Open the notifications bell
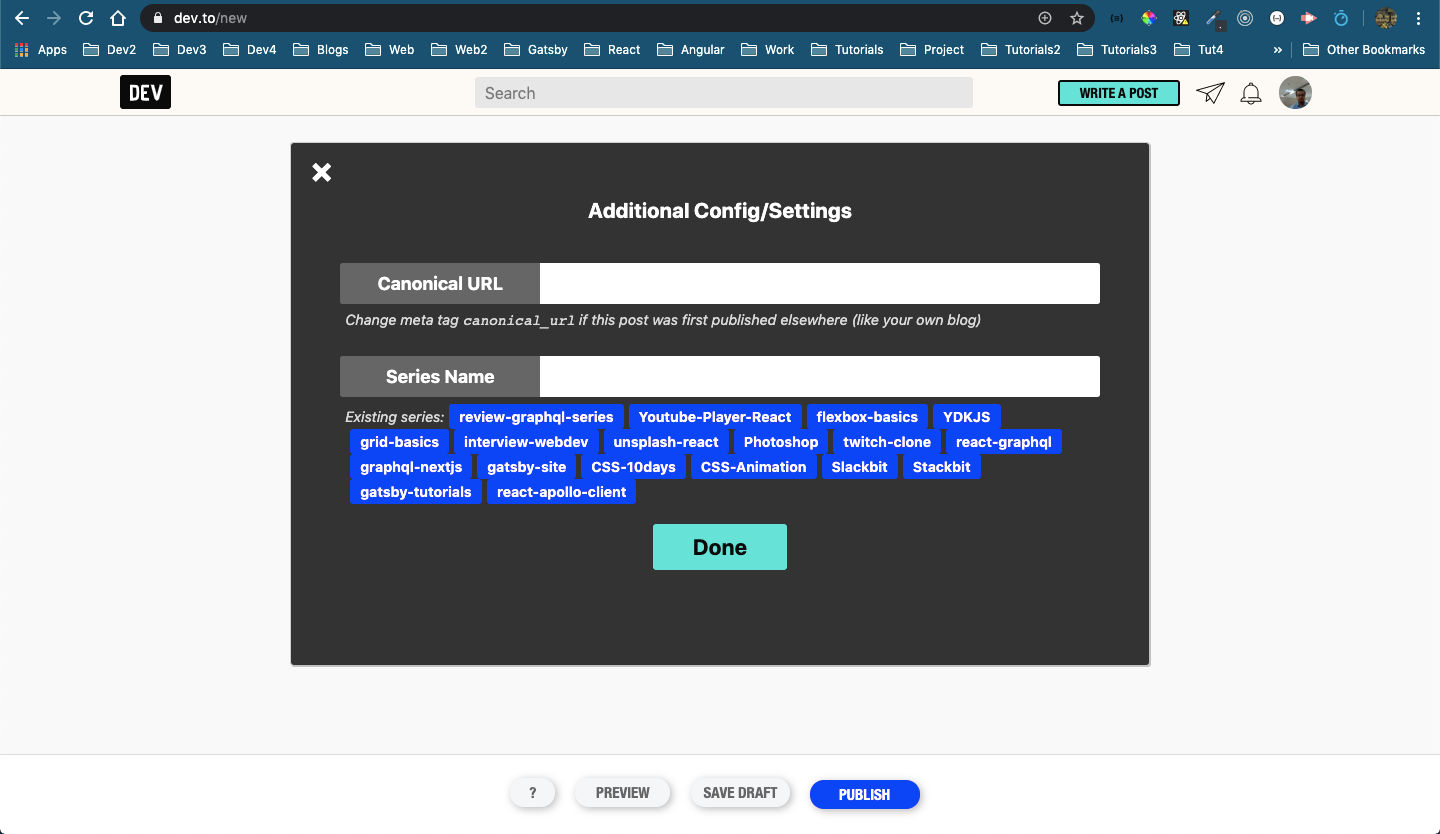The height and width of the screenshot is (834, 1440). coord(1251,94)
